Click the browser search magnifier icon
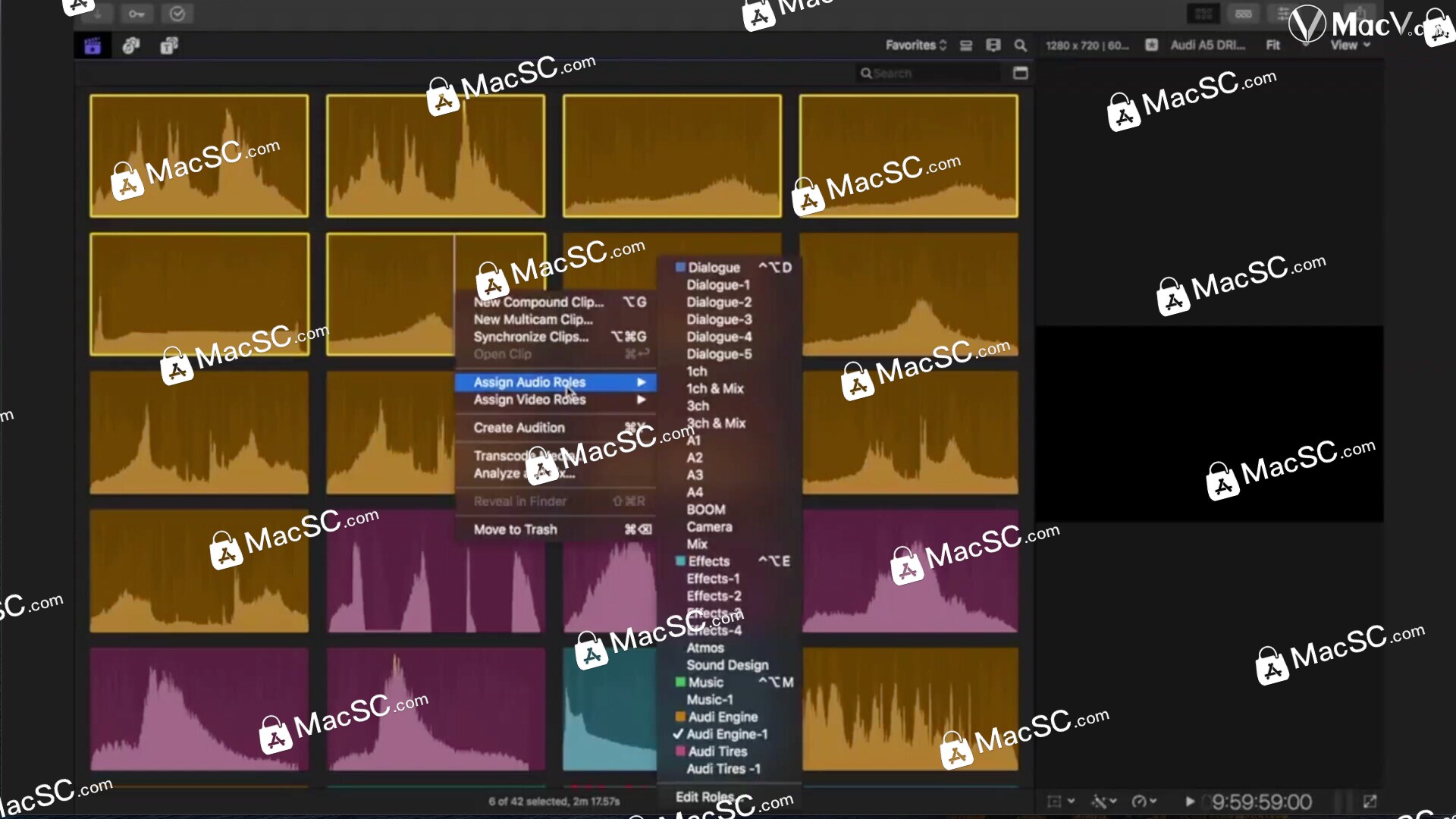Viewport: 1456px width, 819px height. tap(1021, 45)
